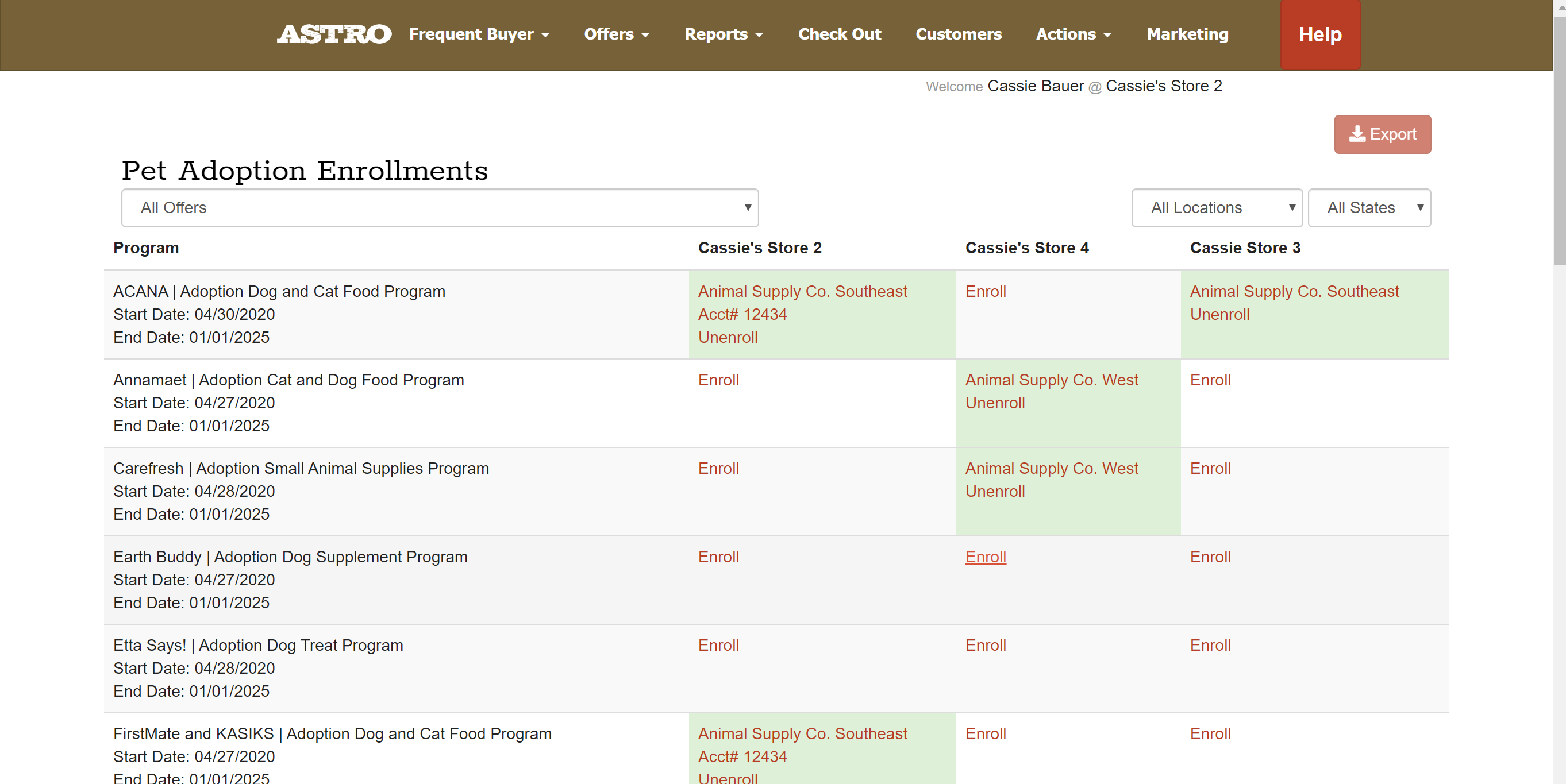
Task: Enroll Cassie's Store 4 in Earth Buddy program
Action: point(986,557)
